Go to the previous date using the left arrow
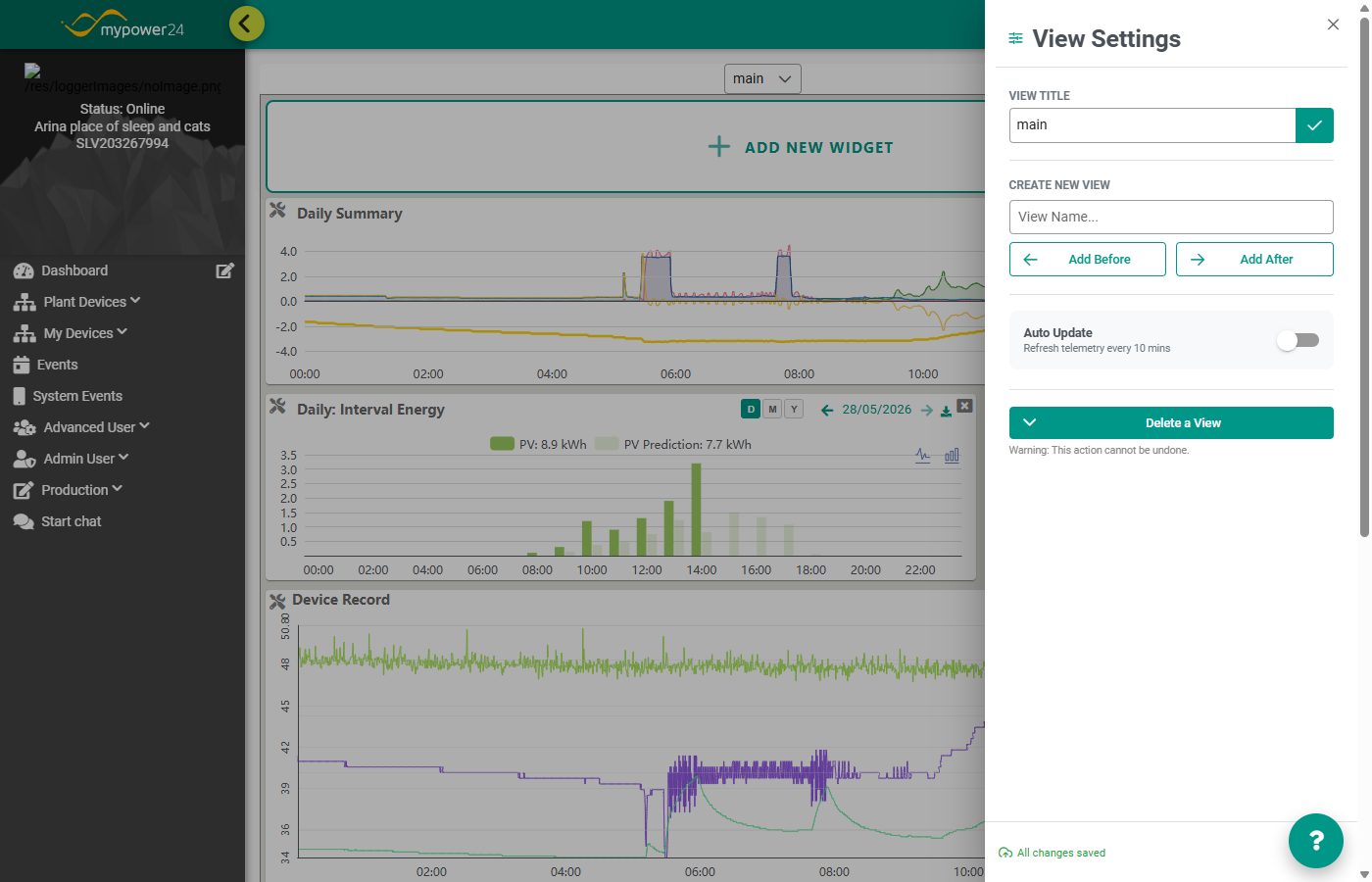Viewport: 1372px width, 882px height. 827,411
